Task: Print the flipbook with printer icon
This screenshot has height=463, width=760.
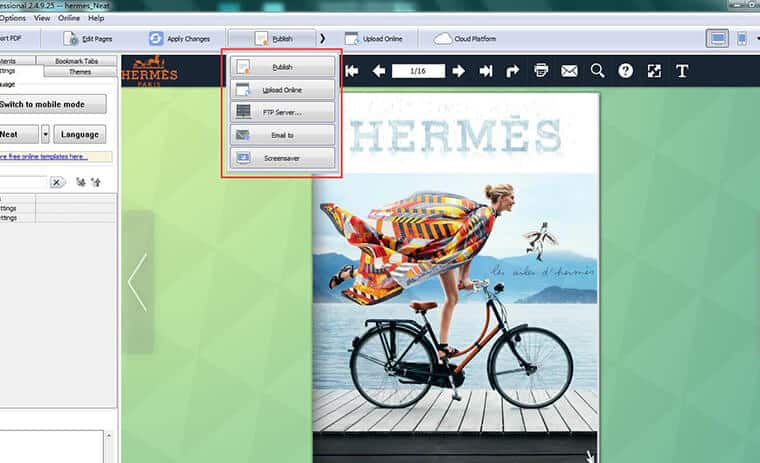Action: [541, 71]
